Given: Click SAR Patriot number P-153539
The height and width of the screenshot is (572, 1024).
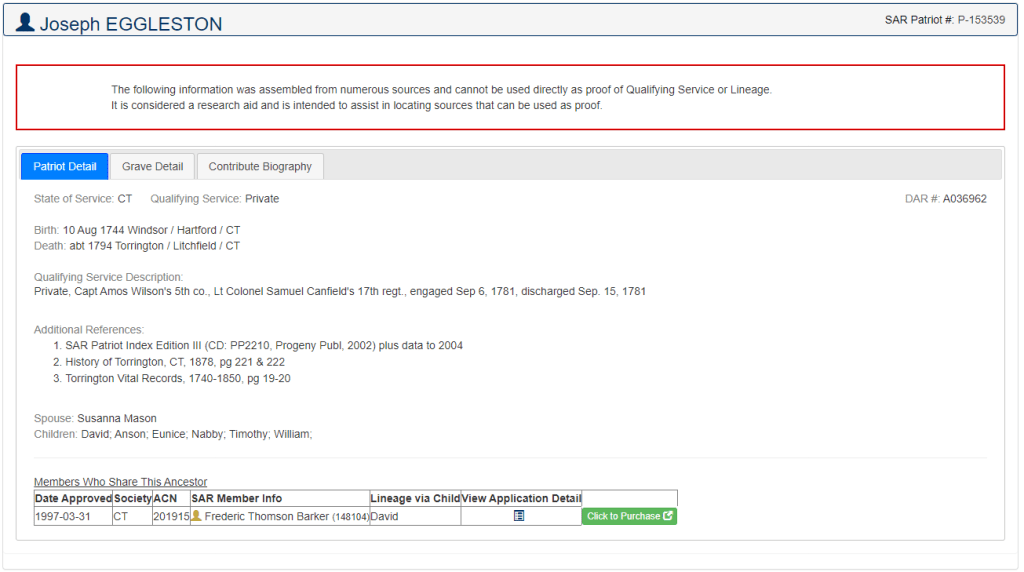Looking at the screenshot, I should [x=980, y=20].
